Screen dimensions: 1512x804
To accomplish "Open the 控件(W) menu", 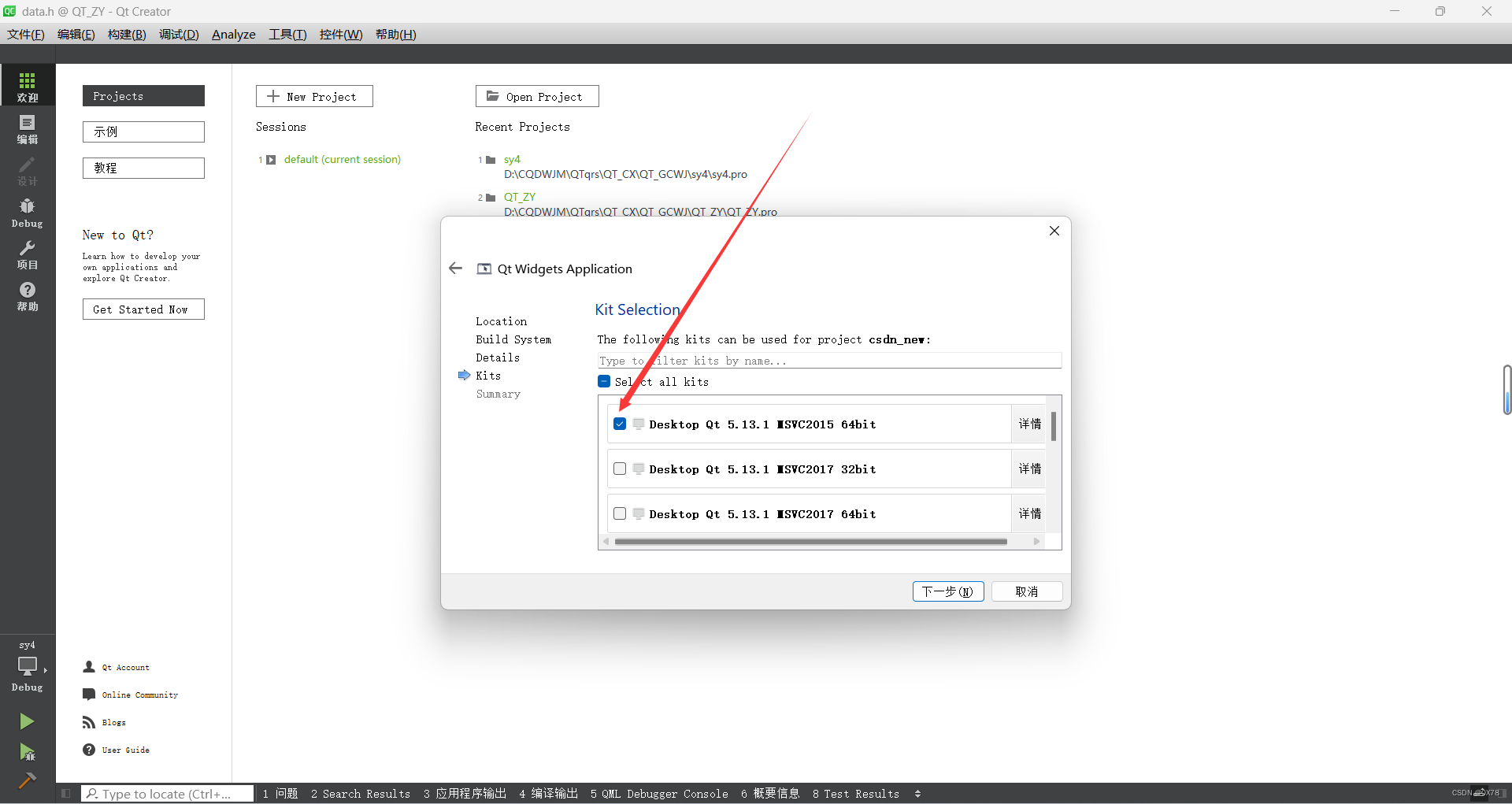I will coord(341,34).
